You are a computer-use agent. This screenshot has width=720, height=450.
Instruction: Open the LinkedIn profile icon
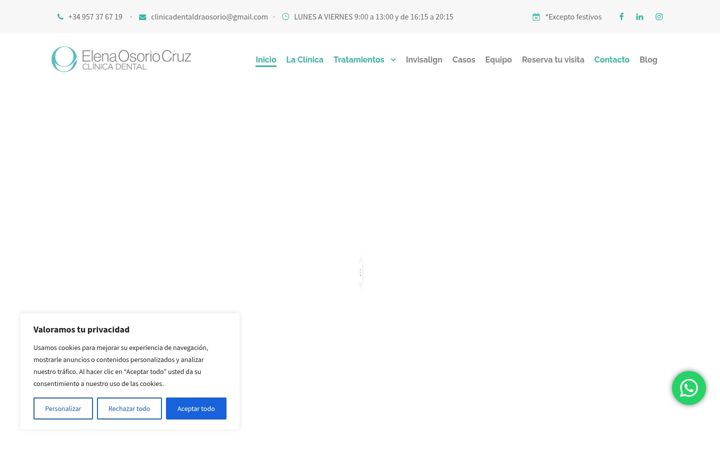pyautogui.click(x=640, y=17)
